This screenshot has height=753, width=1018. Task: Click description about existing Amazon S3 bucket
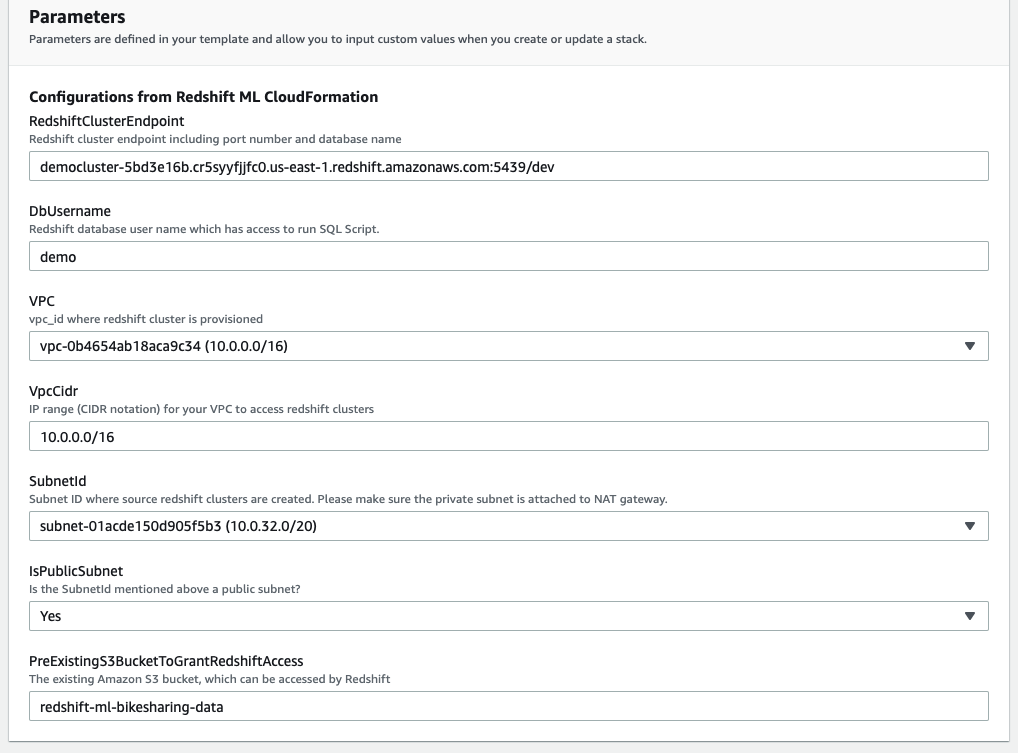(210, 680)
